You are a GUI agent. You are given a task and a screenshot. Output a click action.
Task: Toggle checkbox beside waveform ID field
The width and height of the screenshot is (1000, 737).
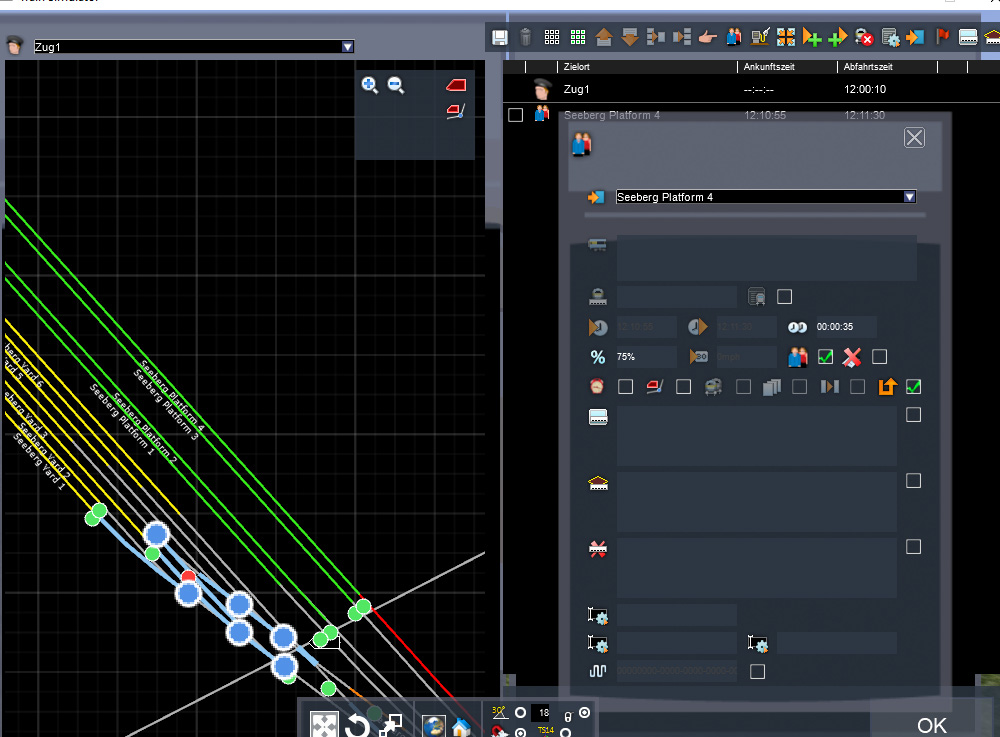coord(758,671)
